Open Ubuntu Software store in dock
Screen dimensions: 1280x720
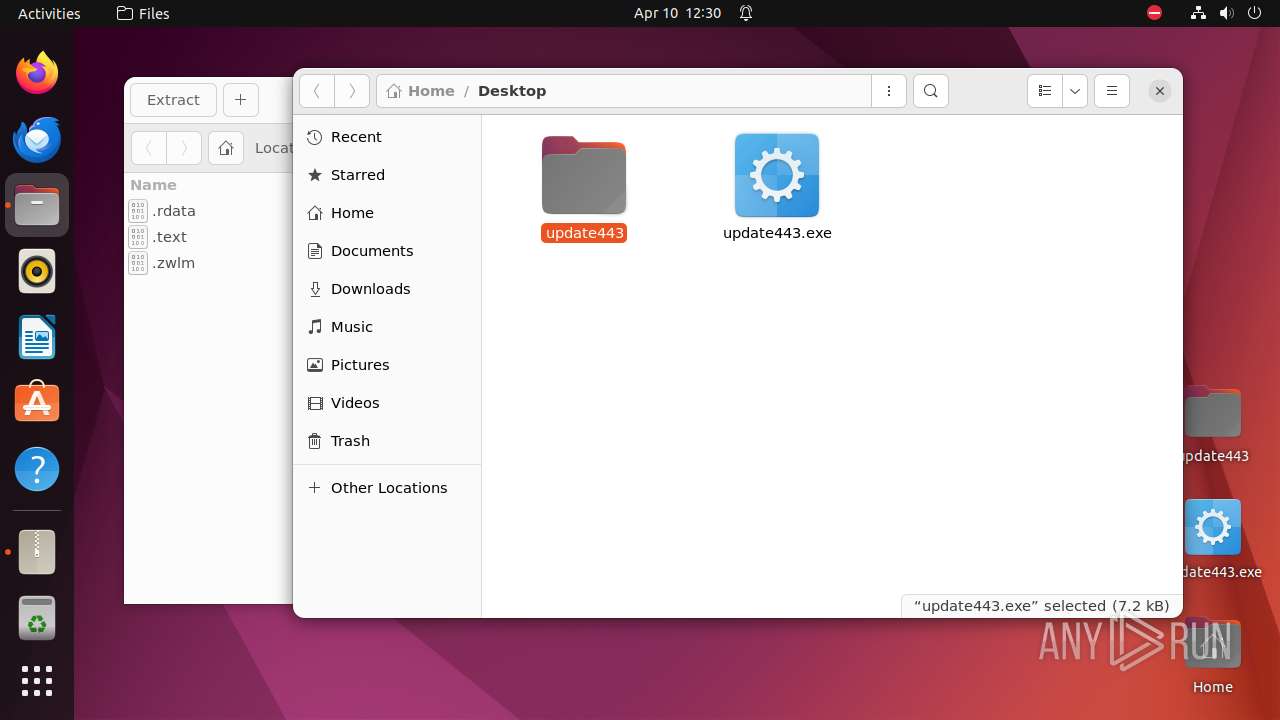[37, 403]
